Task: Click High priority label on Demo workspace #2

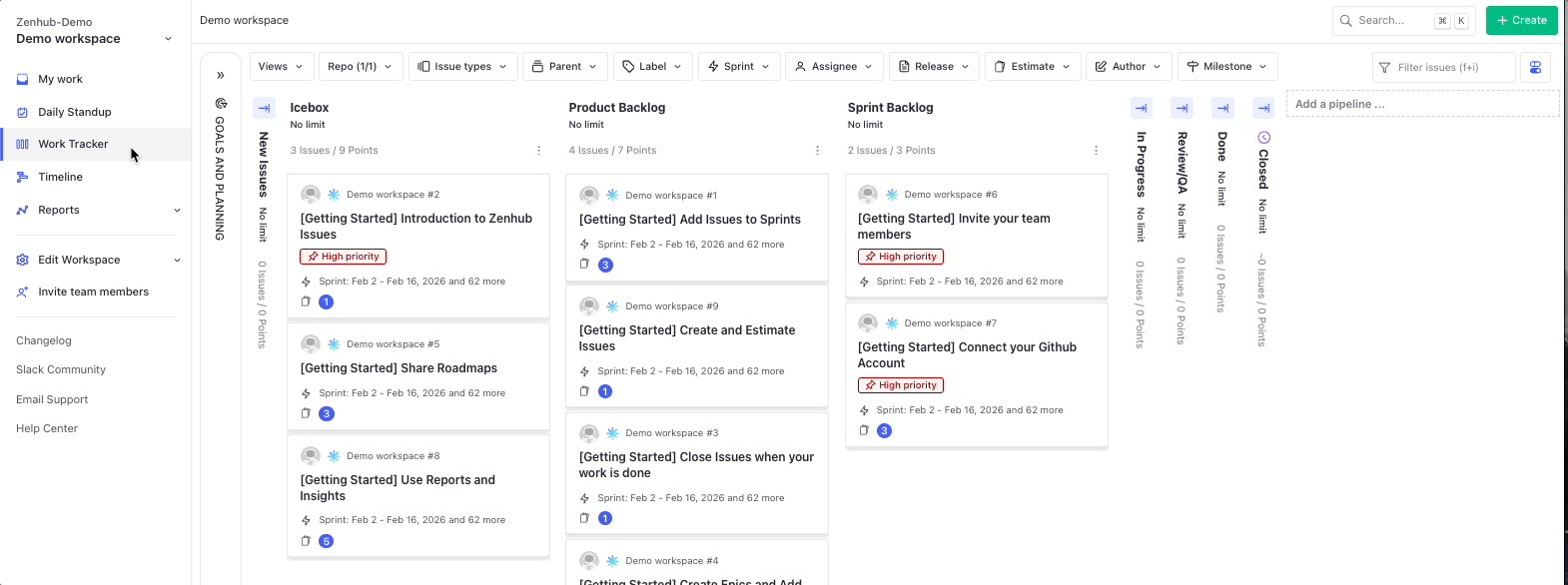Action: tap(343, 257)
